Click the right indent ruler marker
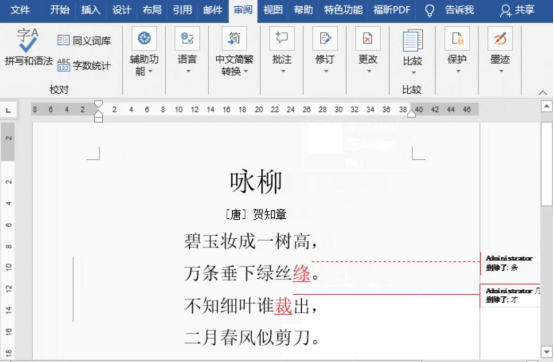This screenshot has width=554, height=362. point(411,114)
